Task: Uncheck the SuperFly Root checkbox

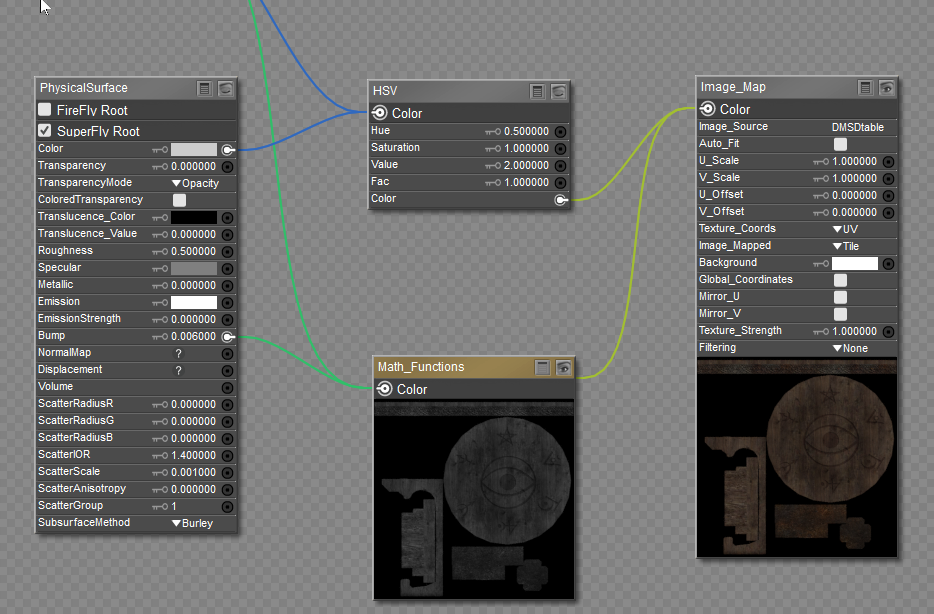Action: (45, 130)
